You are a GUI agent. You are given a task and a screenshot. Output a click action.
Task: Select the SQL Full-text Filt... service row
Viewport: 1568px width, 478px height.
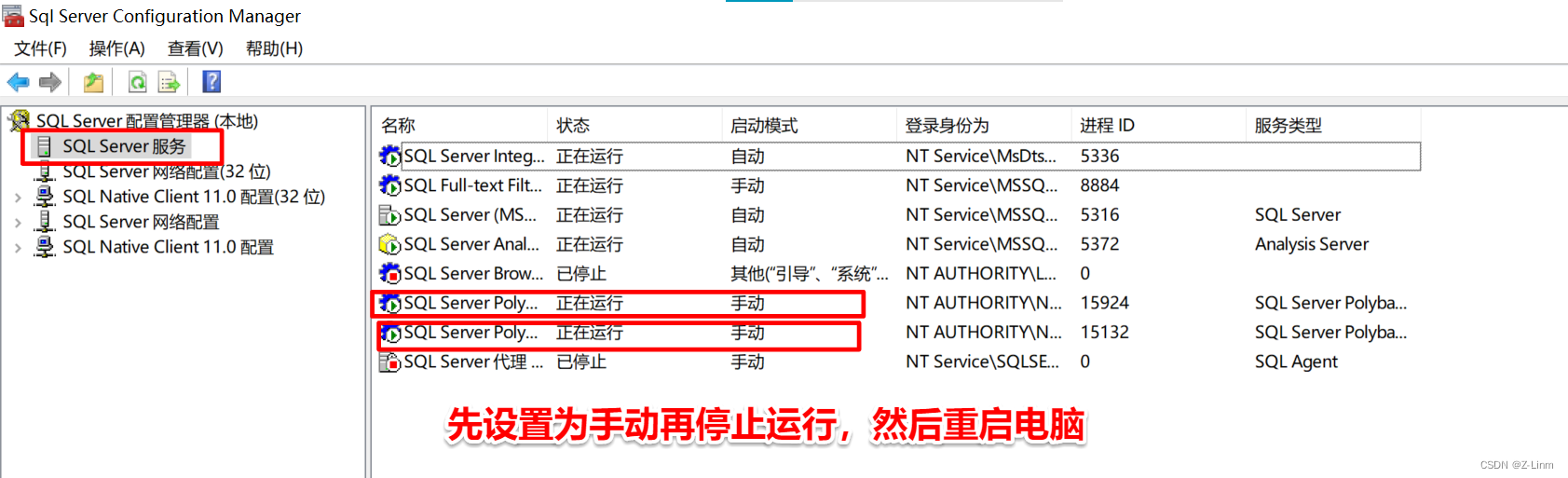pos(899,185)
